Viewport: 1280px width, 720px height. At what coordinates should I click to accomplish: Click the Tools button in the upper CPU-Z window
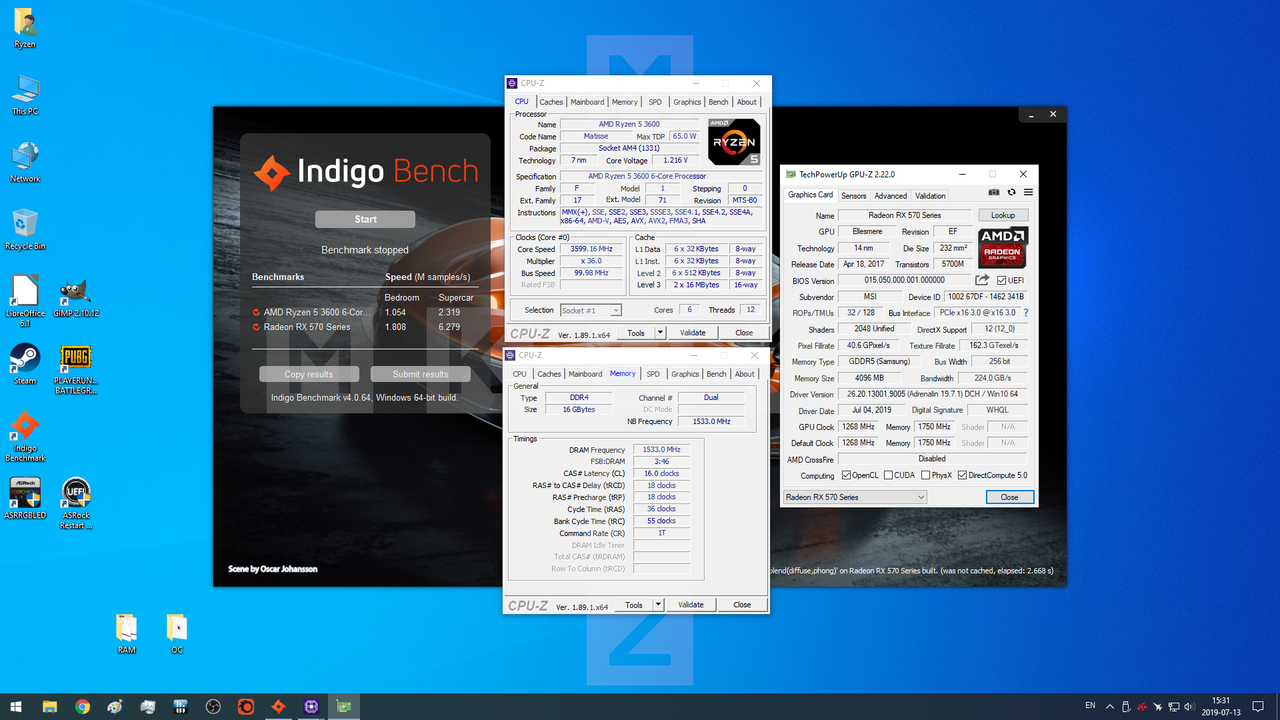[636, 333]
